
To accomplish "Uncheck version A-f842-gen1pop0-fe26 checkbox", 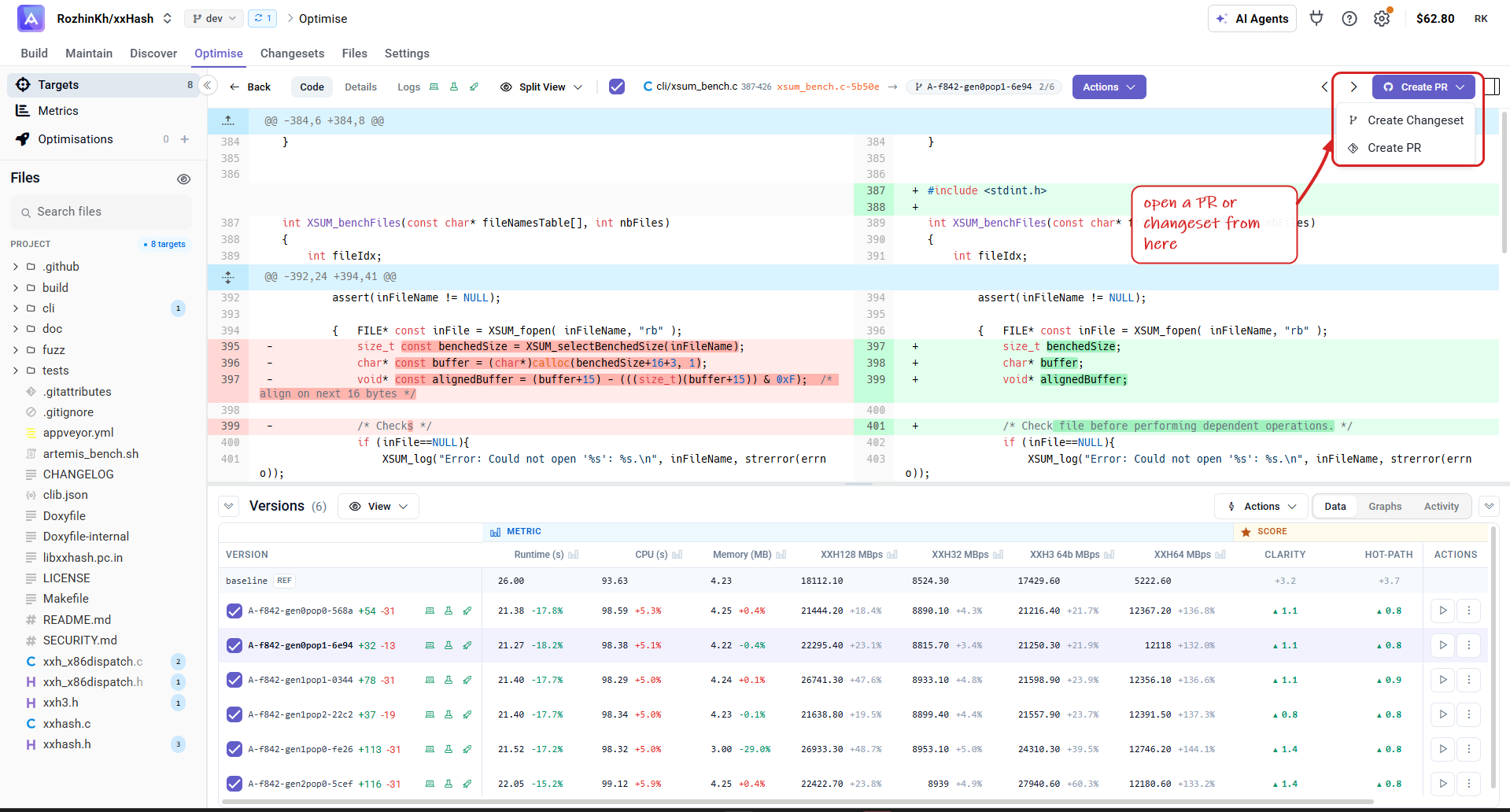I will (x=234, y=749).
